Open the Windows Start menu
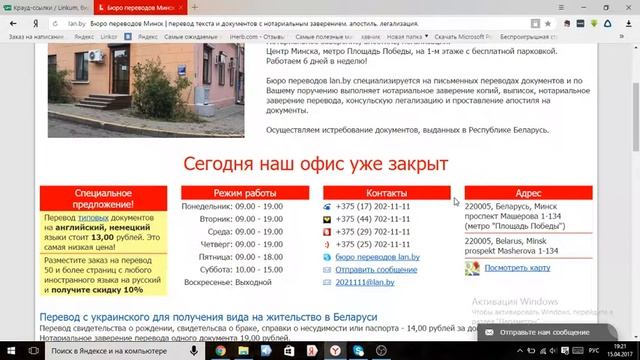The image size is (640, 360). click(x=11, y=351)
